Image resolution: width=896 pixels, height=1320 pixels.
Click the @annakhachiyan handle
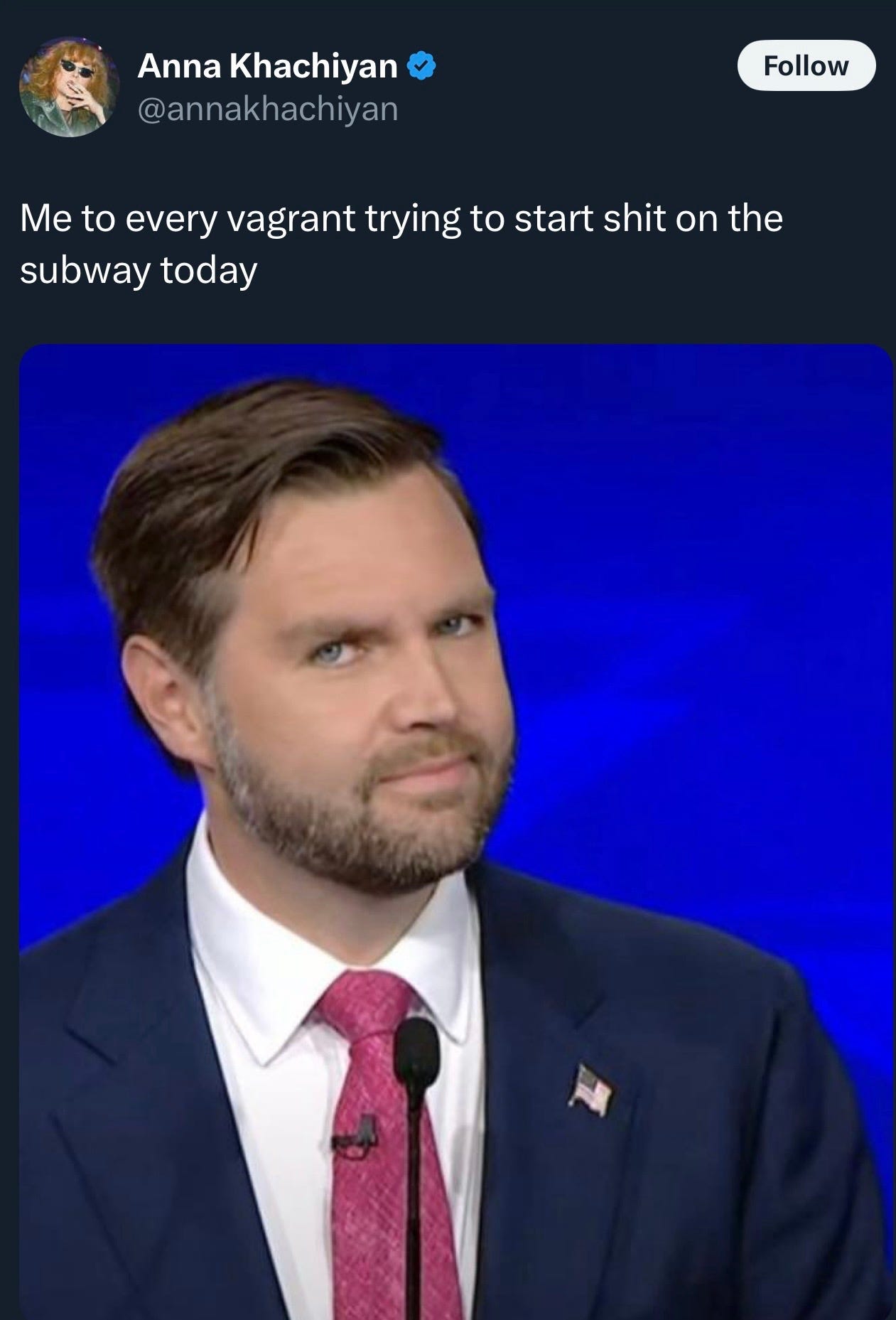[267, 109]
